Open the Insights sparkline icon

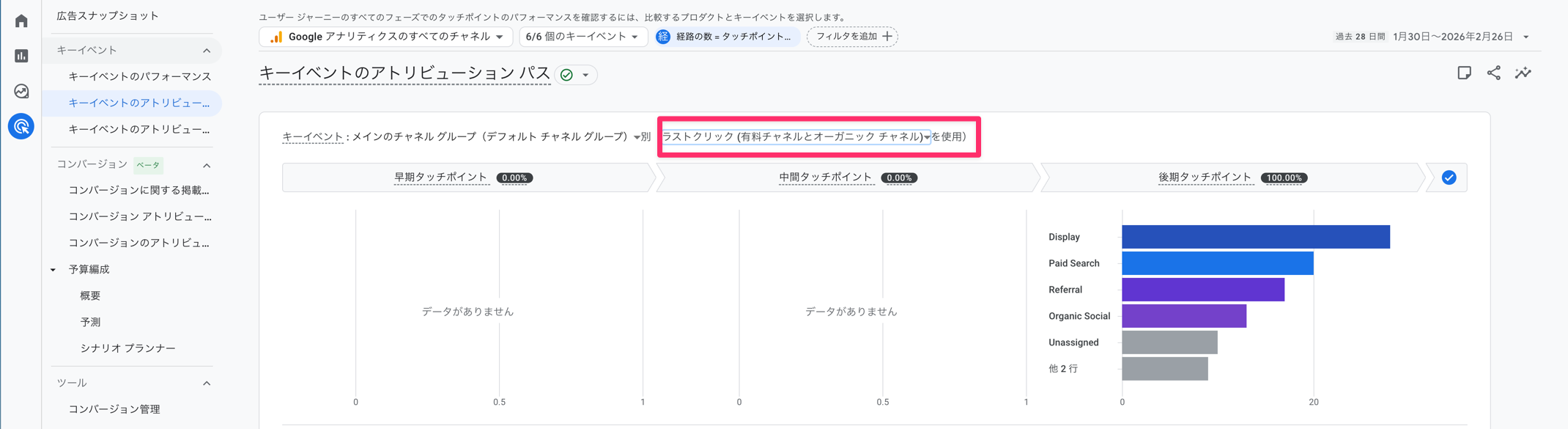click(x=1523, y=73)
